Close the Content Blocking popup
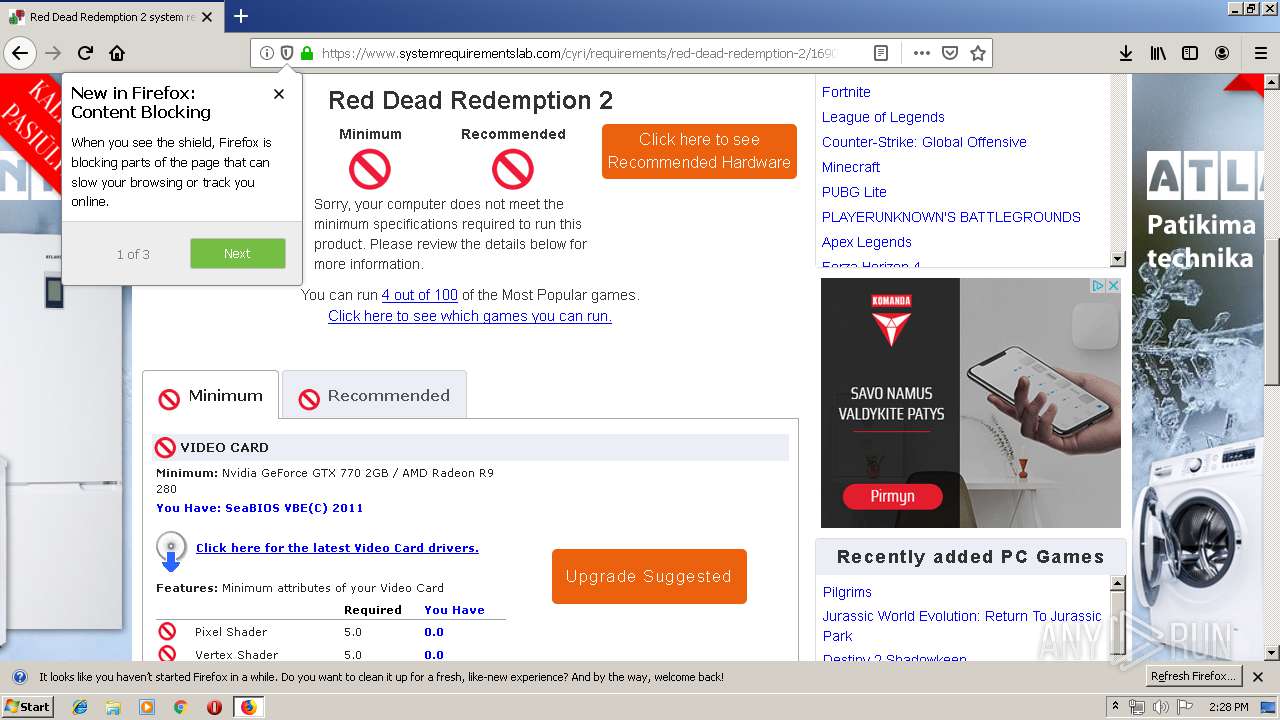 (279, 94)
